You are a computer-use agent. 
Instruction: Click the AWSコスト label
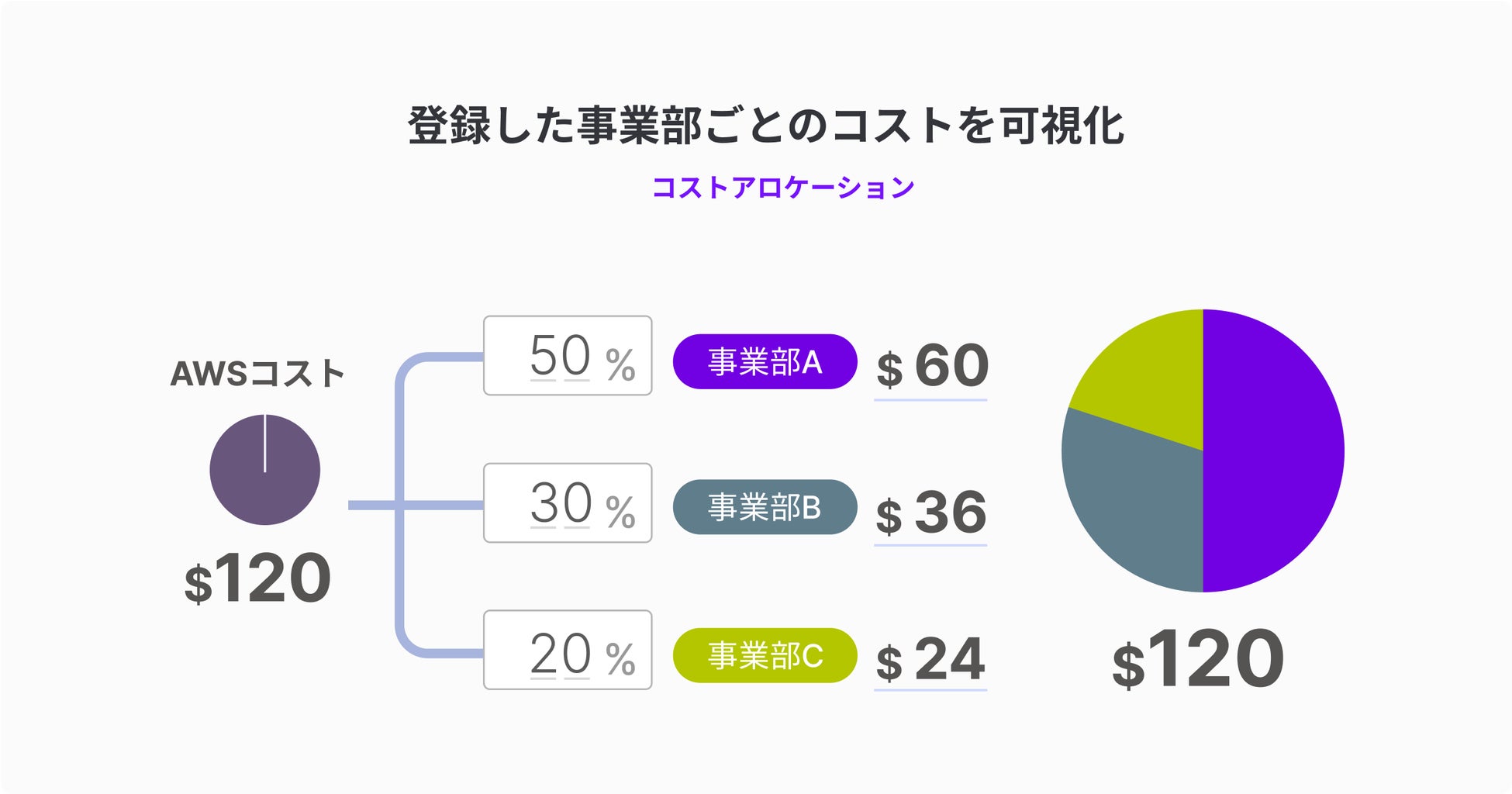pos(257,374)
